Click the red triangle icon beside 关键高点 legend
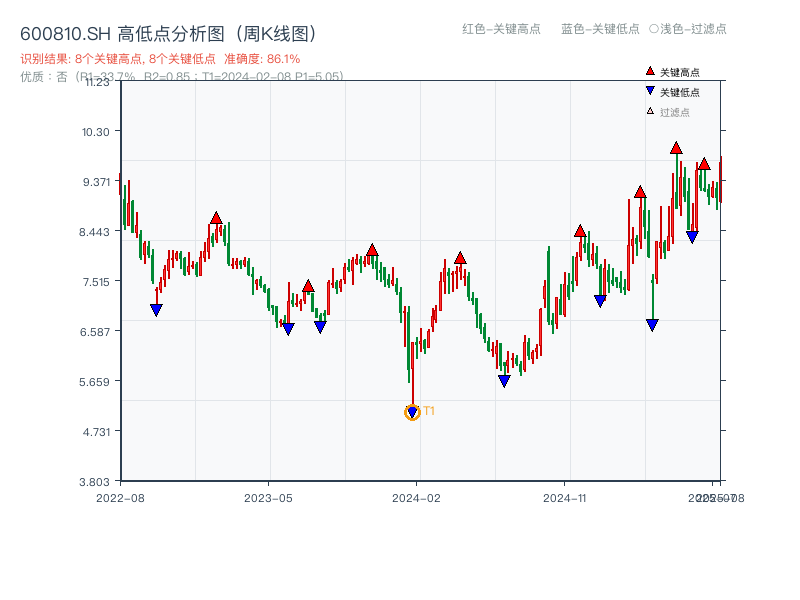The width and height of the screenshot is (800, 600). tap(650, 71)
